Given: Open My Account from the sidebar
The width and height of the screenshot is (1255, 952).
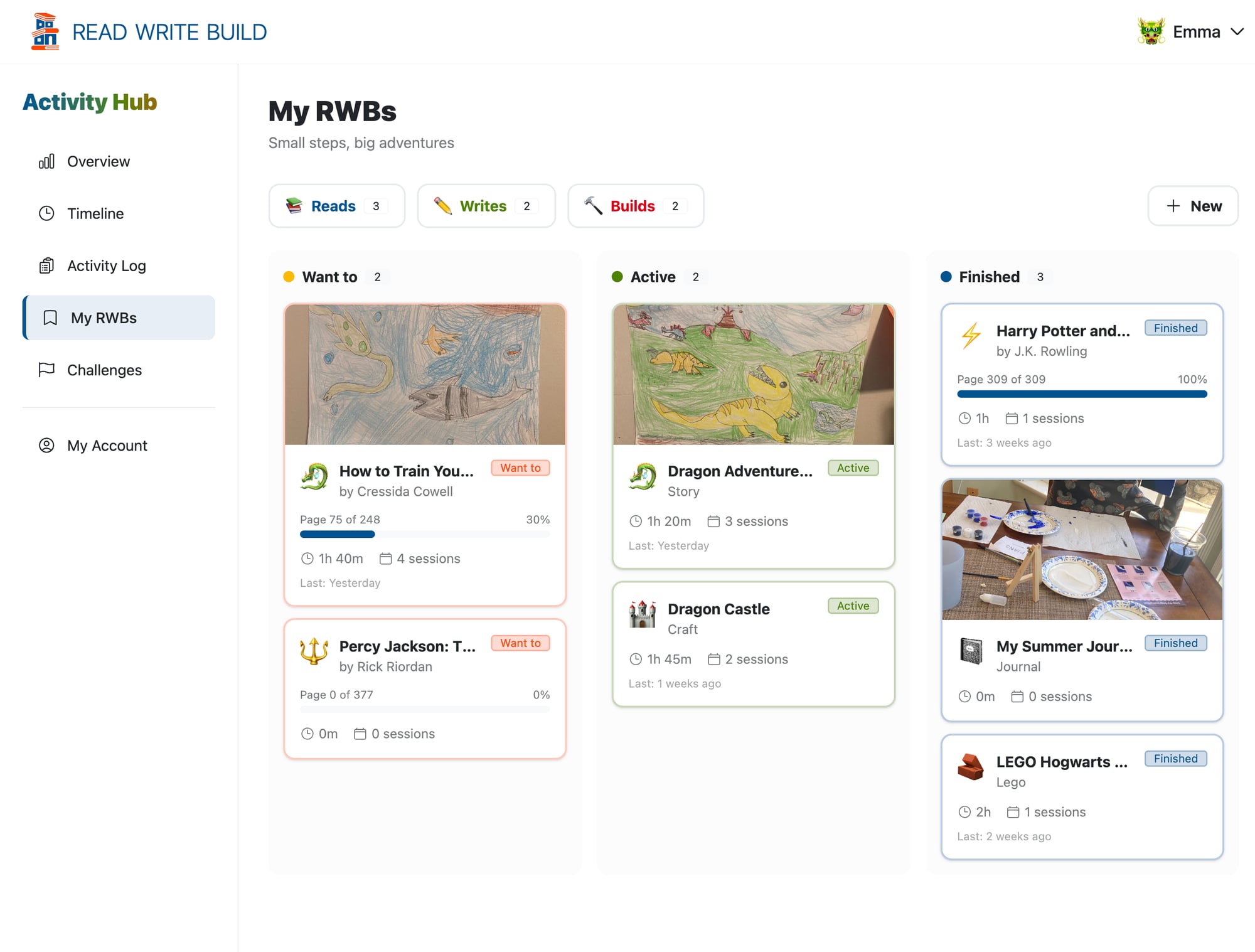Looking at the screenshot, I should click(x=107, y=446).
